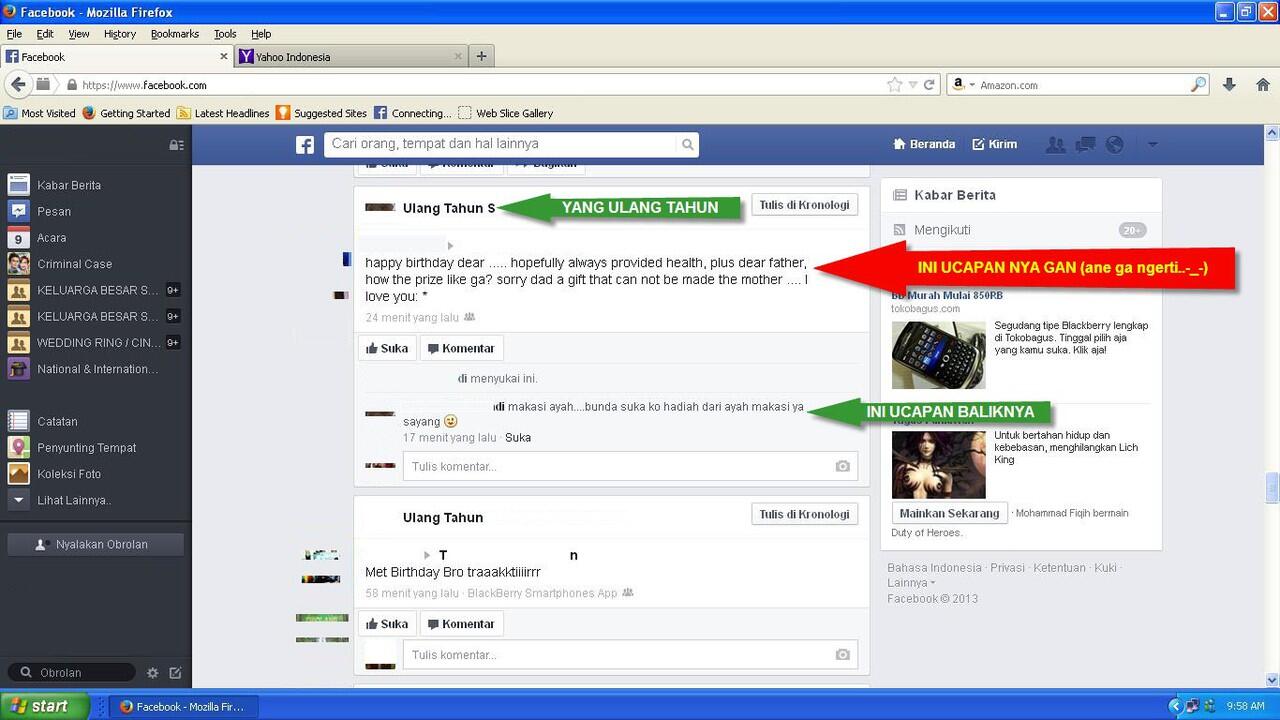
Task: Click the magnifier in the Amazon search box
Action: point(1198,85)
